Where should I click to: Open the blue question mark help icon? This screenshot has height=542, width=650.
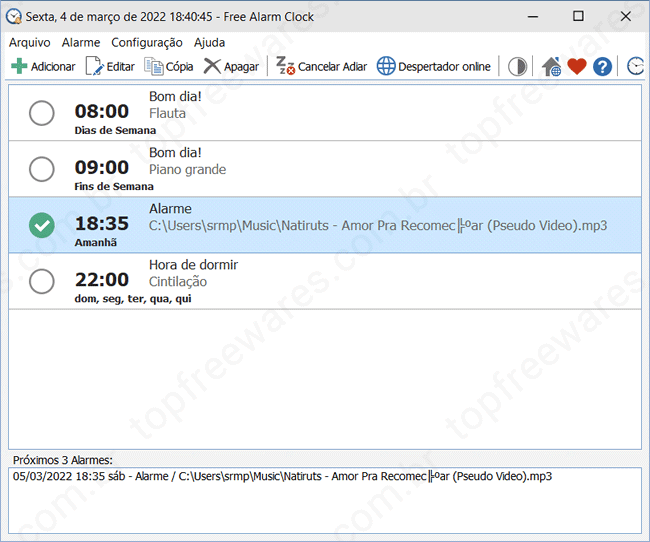coord(601,66)
